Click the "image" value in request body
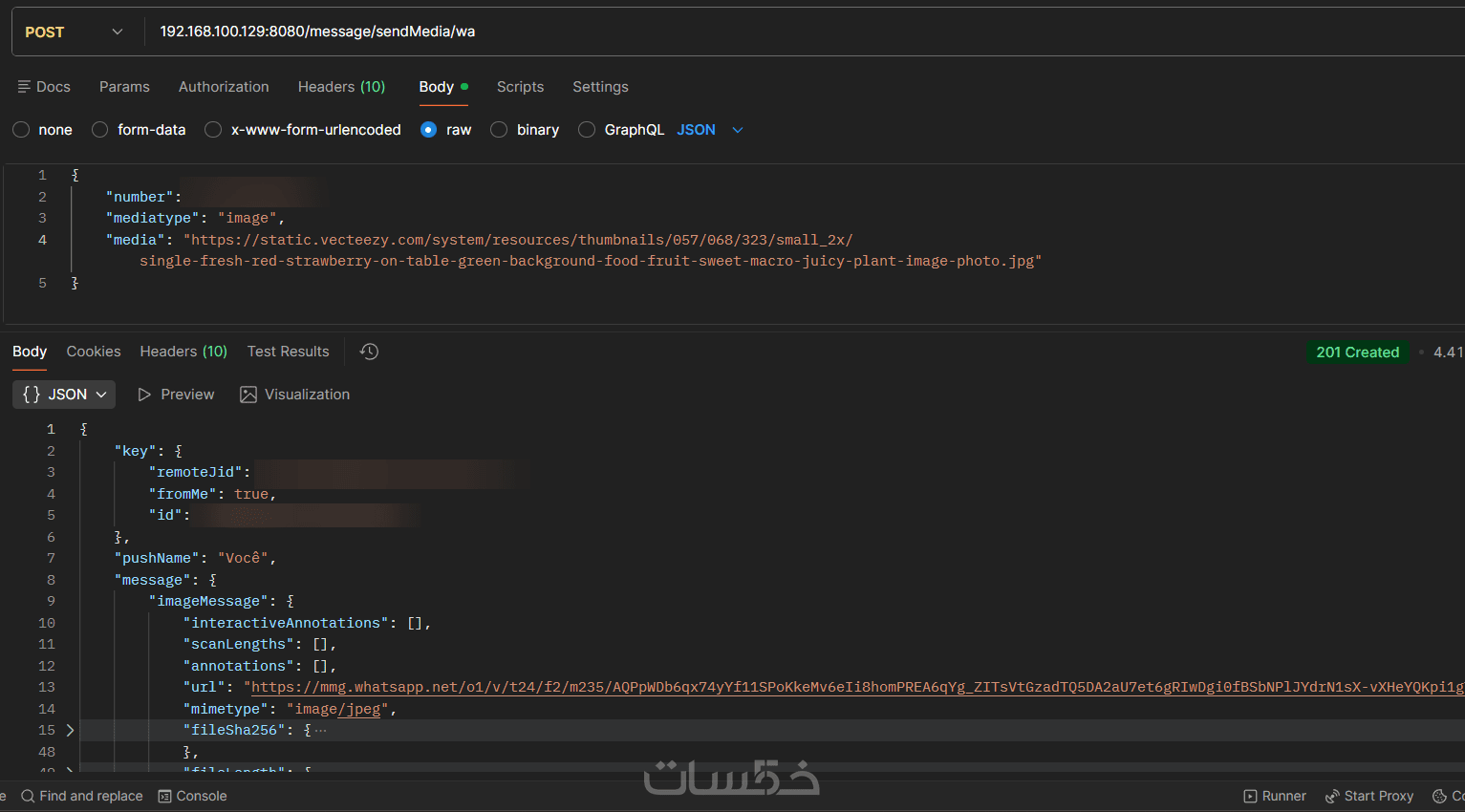The width and height of the screenshot is (1465, 812). [248, 218]
